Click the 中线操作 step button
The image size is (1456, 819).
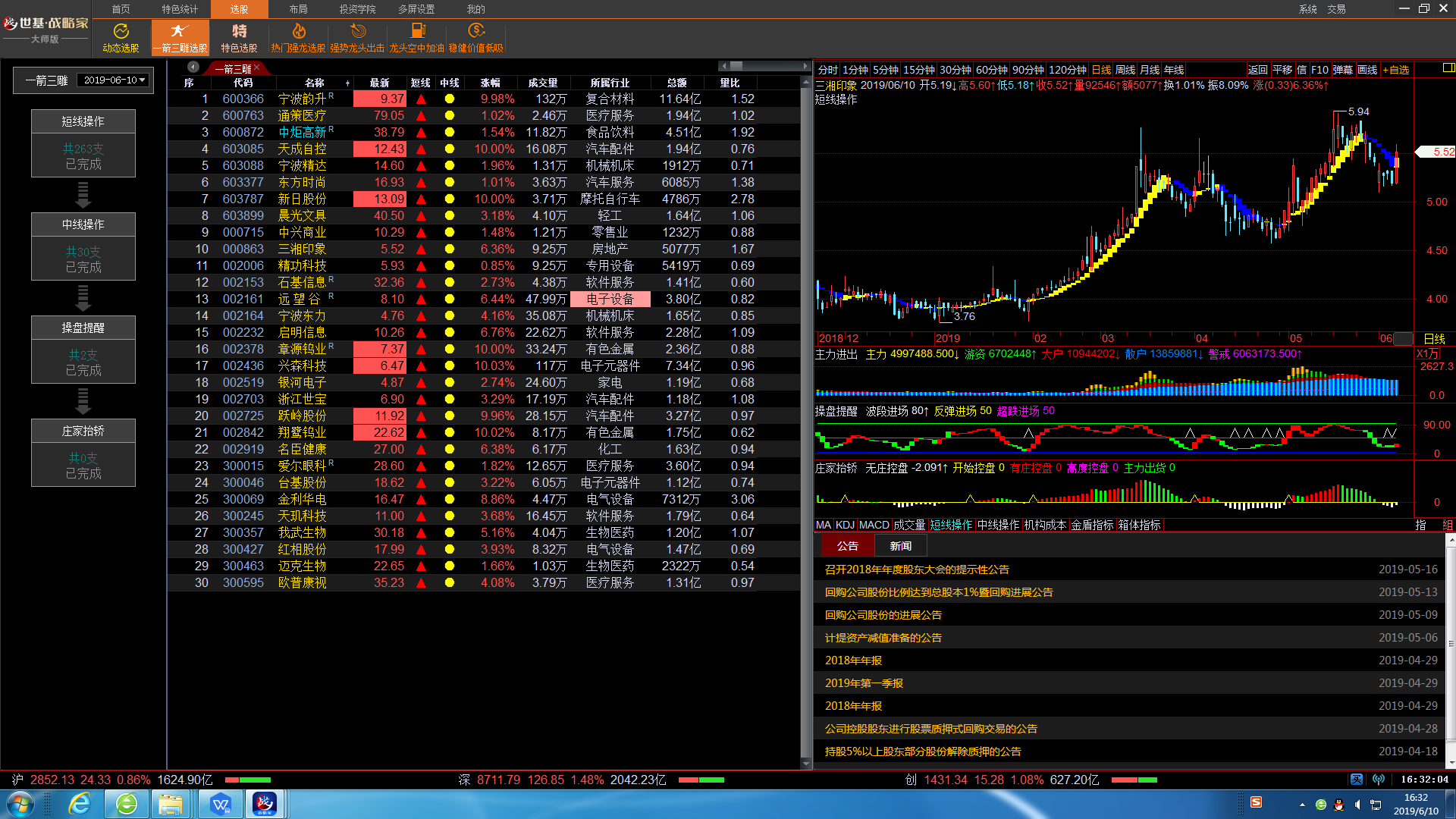(x=83, y=224)
